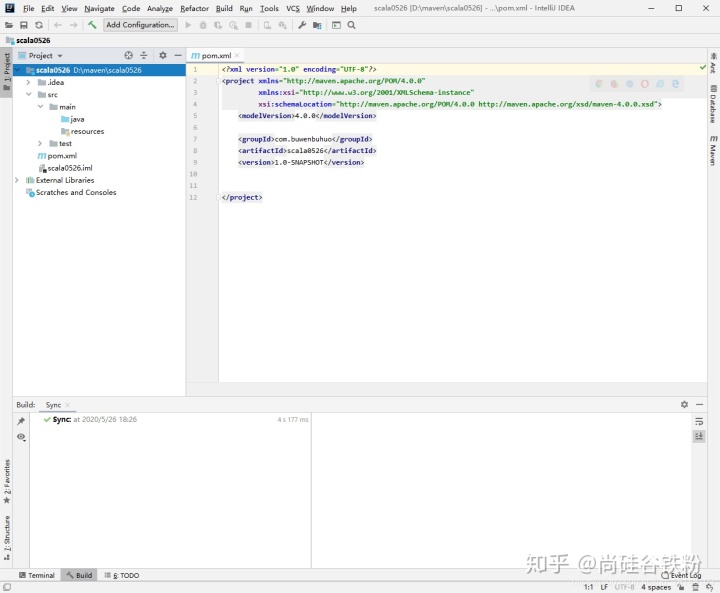Click the Back navigation arrow

pos(58,25)
